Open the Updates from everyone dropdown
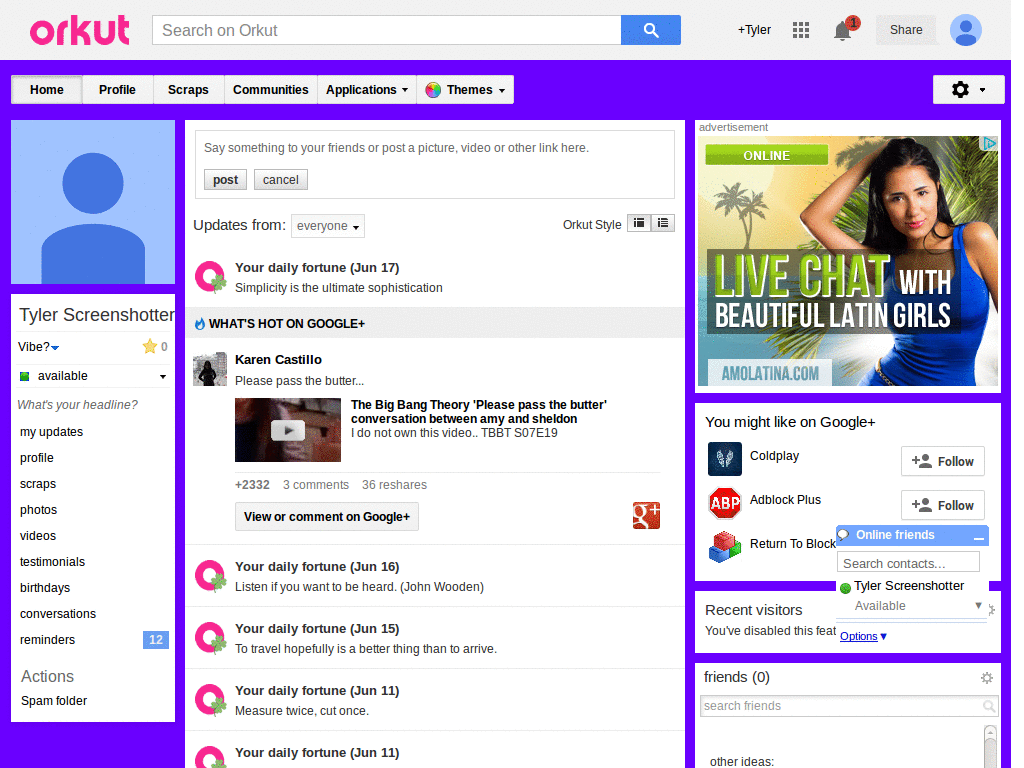Screen dimensions: 1024x768 coord(328,226)
